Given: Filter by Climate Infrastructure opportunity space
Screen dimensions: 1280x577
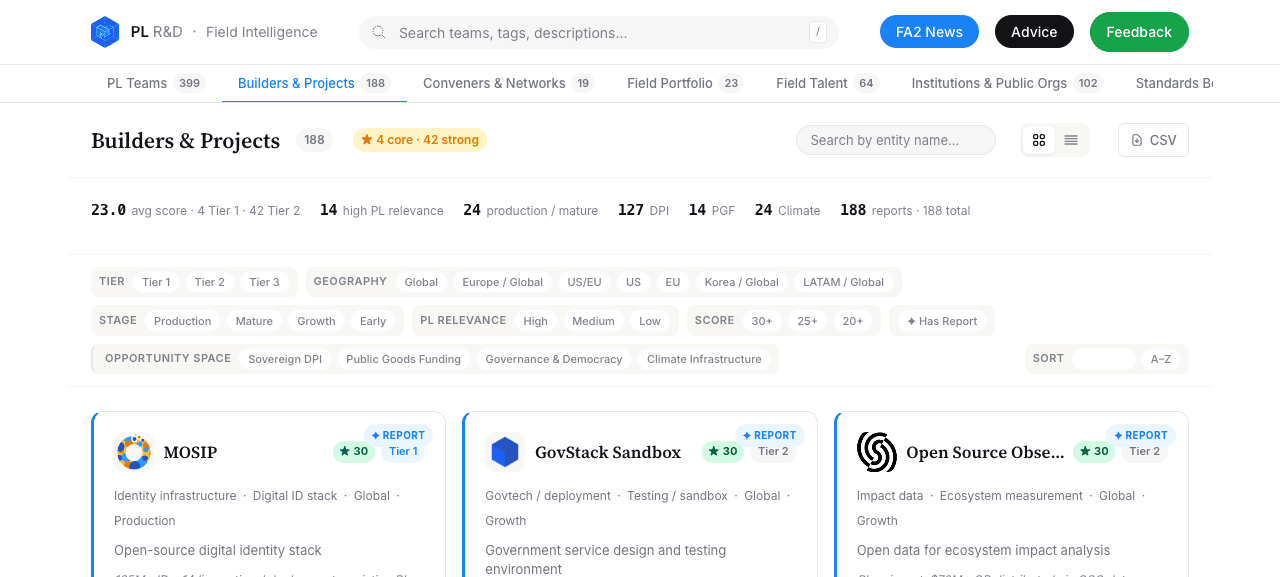Looking at the screenshot, I should pos(704,359).
